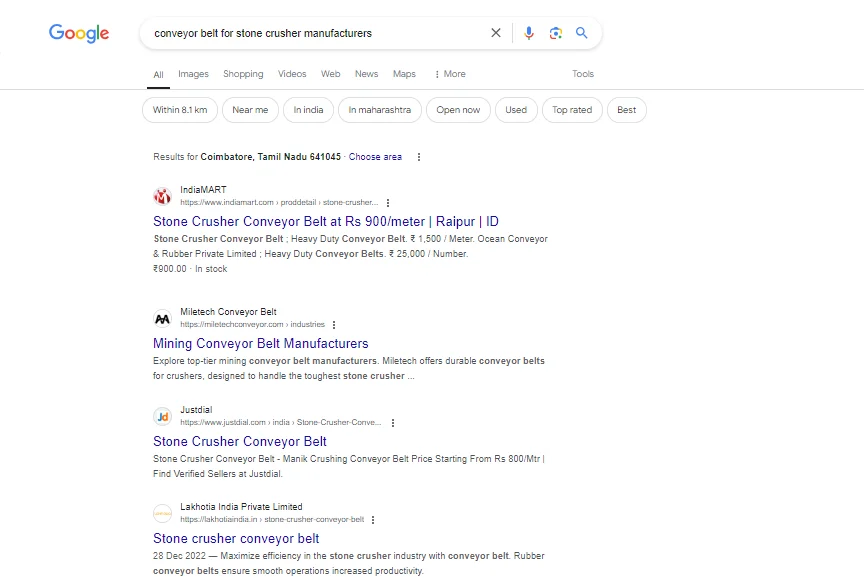Switch to the Shopping tab

click(243, 74)
